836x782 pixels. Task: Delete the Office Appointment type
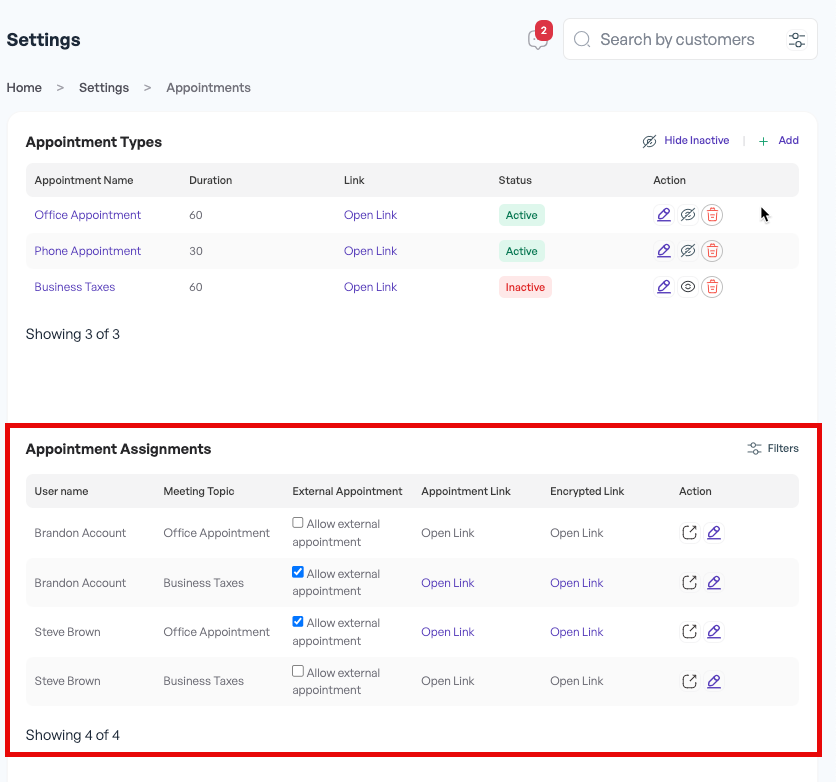(712, 215)
